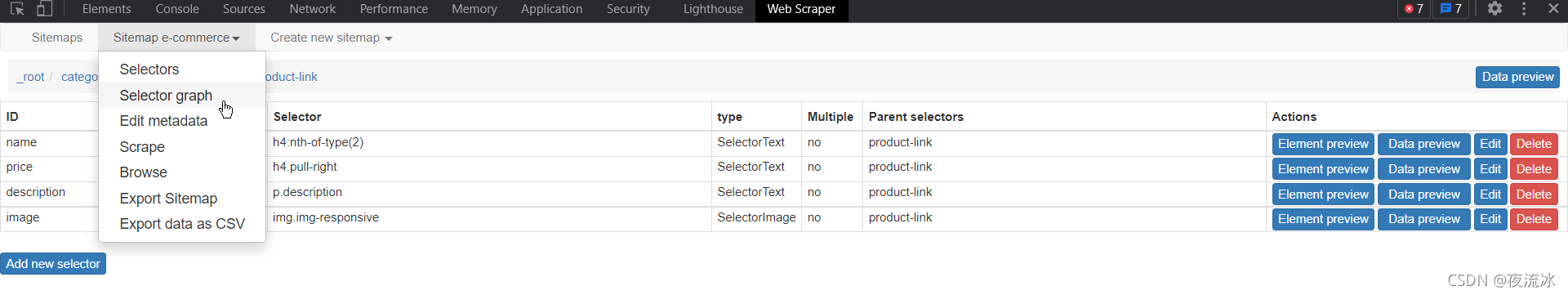Viewport: 1568px width, 295px height.
Task: Open the Create new sitemap dropdown
Action: point(331,38)
